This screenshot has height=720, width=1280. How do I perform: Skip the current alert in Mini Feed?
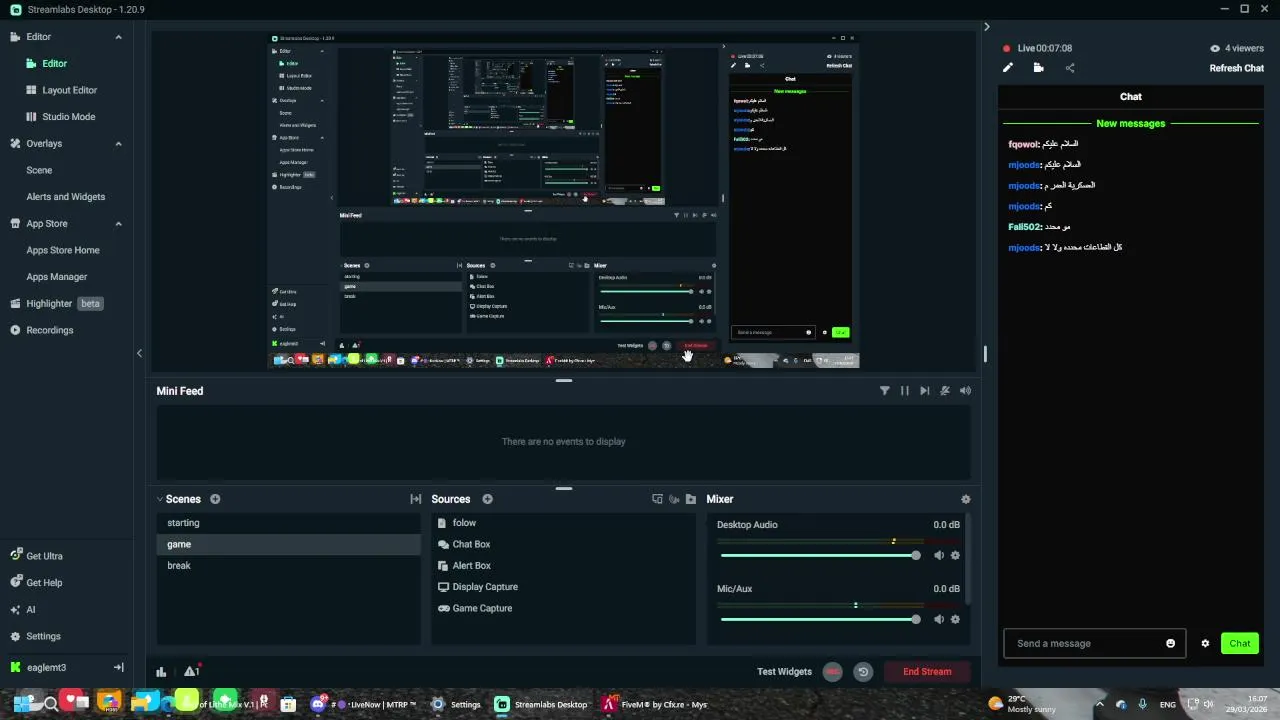pos(925,391)
